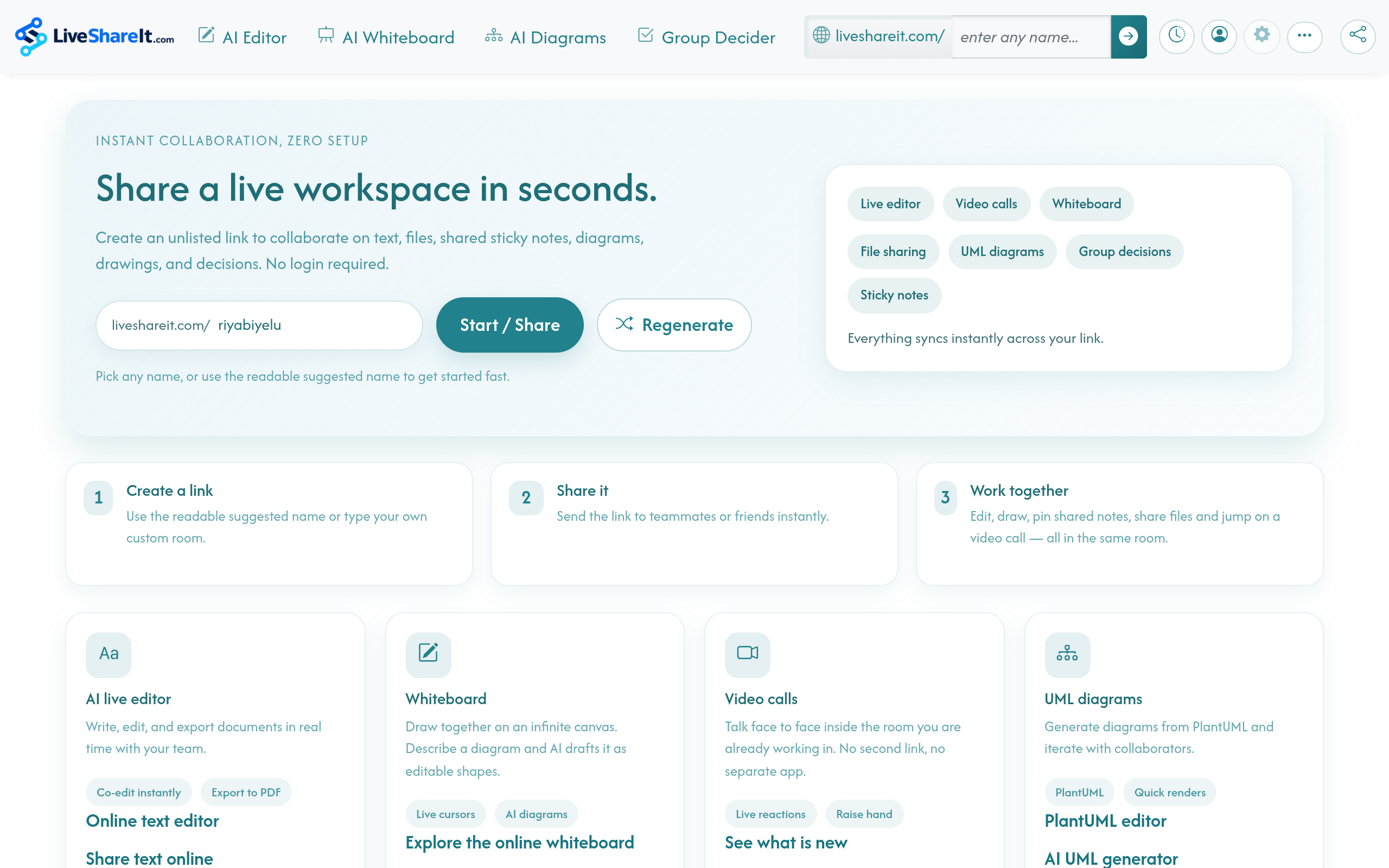Click the Regenerate button
This screenshot has height=868, width=1389.
click(x=674, y=325)
